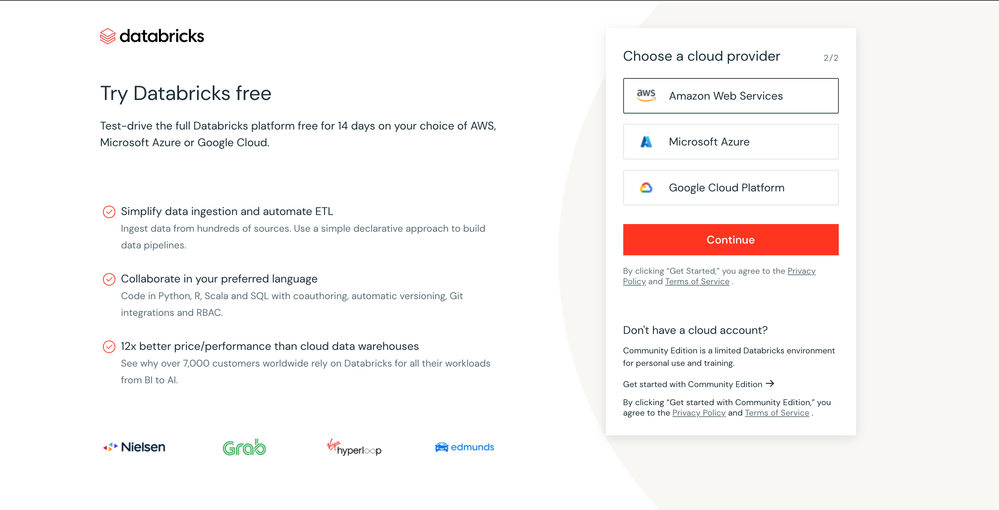Select Amazon Web Services as provider
The image size is (999, 510).
[x=730, y=96]
